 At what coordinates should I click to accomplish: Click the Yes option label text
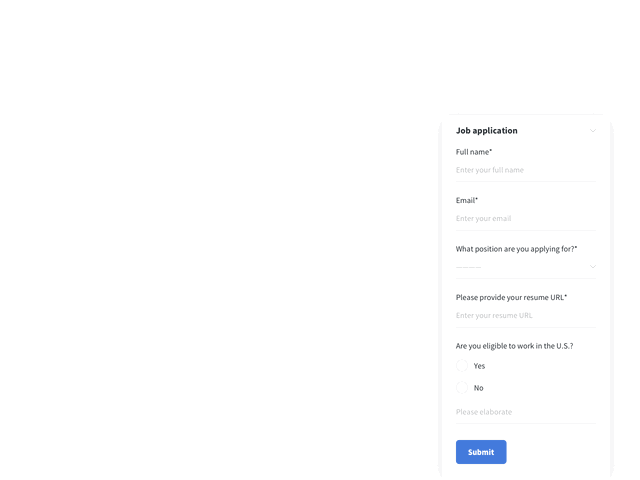[x=479, y=366]
